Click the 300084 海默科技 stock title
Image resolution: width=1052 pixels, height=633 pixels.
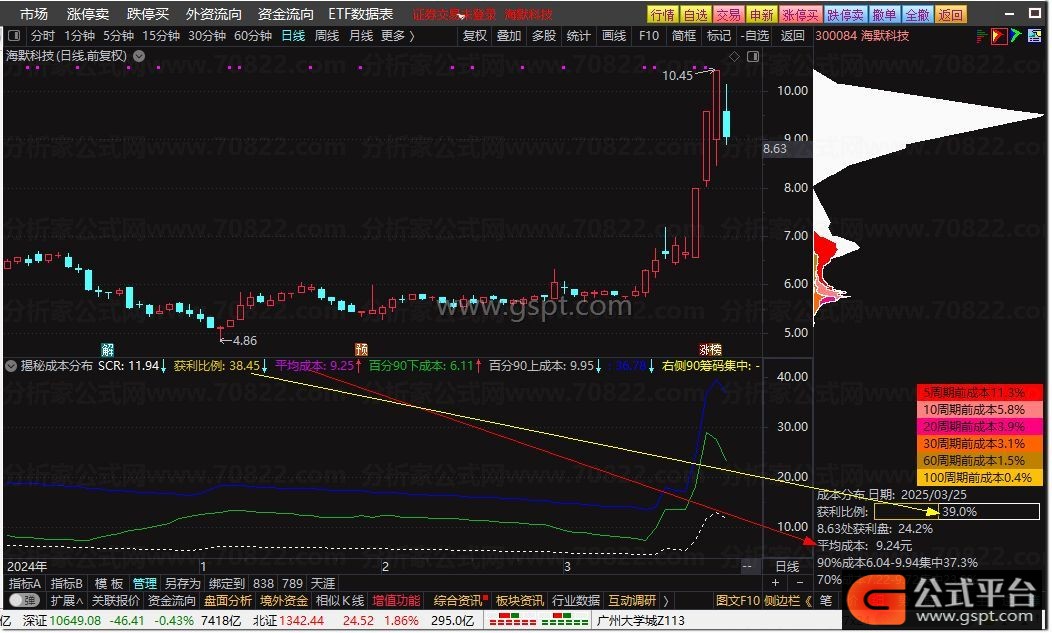click(862, 36)
